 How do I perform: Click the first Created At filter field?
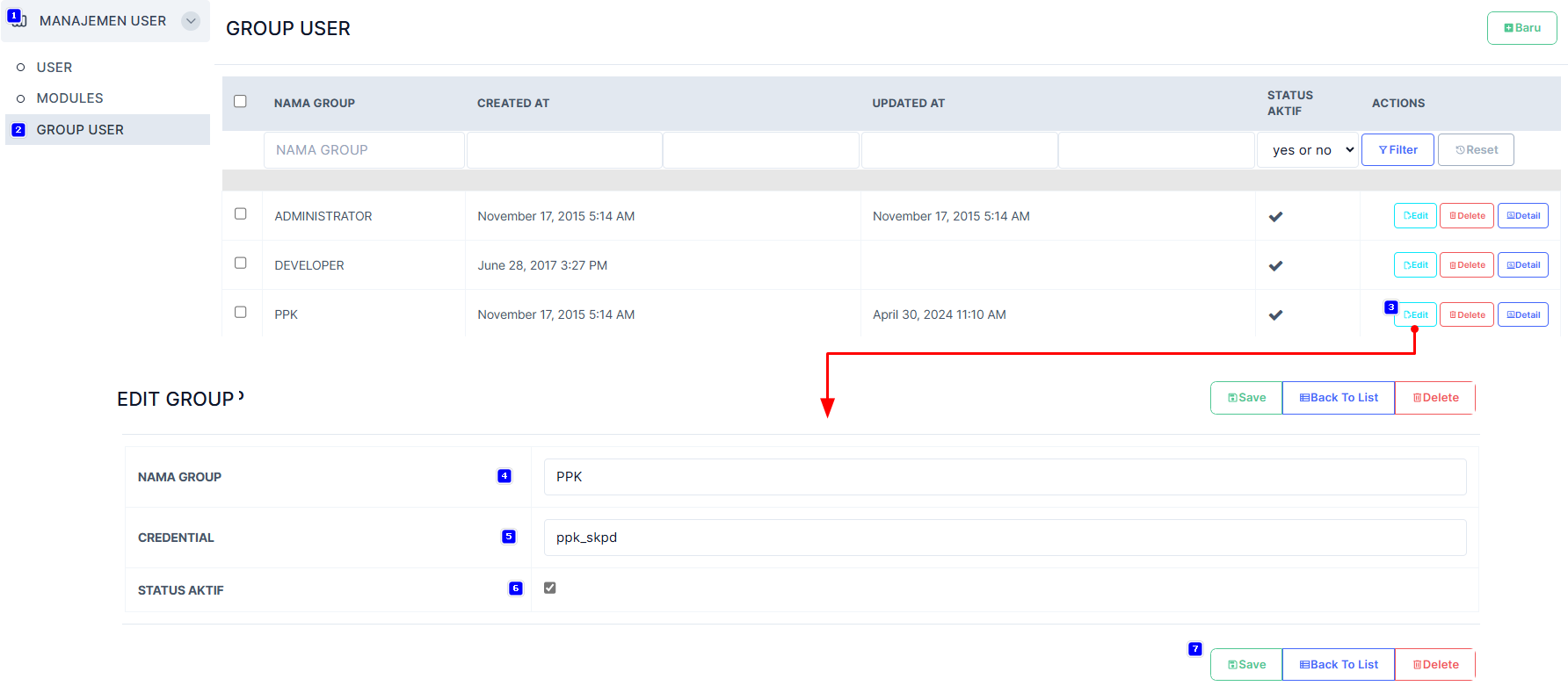click(564, 150)
